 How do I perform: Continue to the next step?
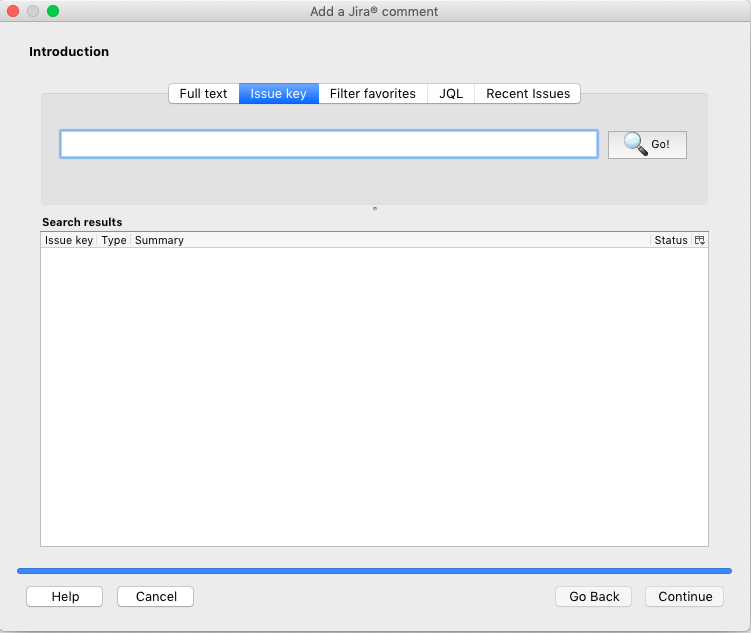point(685,596)
